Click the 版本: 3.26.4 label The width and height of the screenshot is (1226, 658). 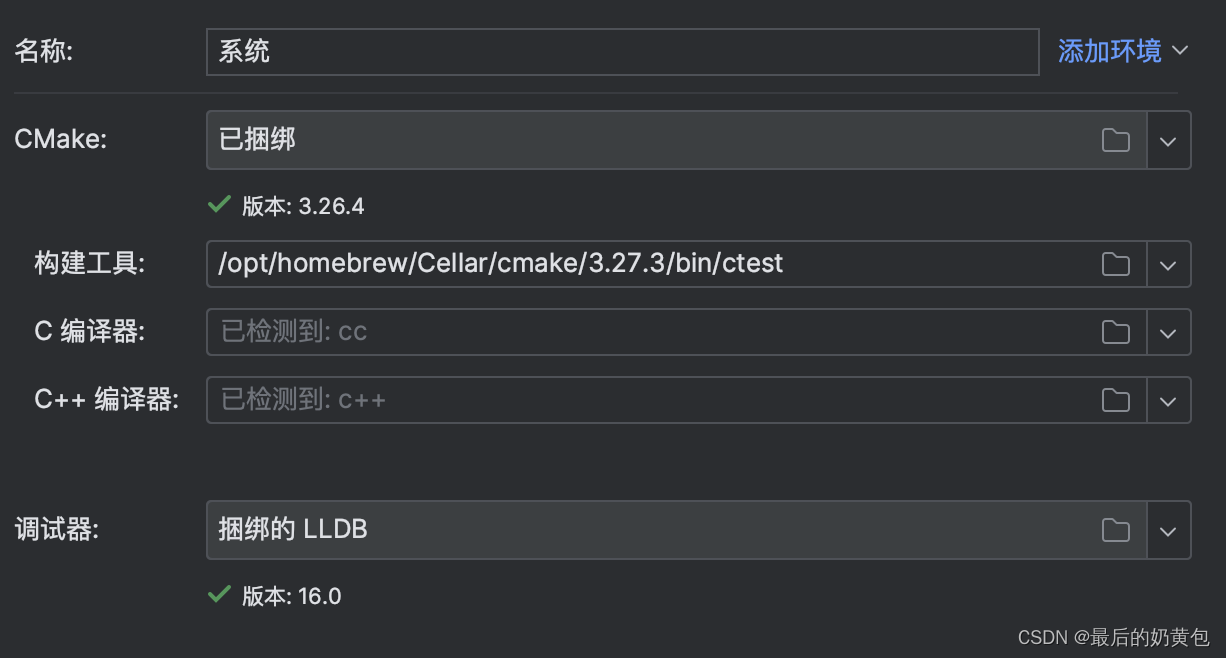(x=300, y=206)
